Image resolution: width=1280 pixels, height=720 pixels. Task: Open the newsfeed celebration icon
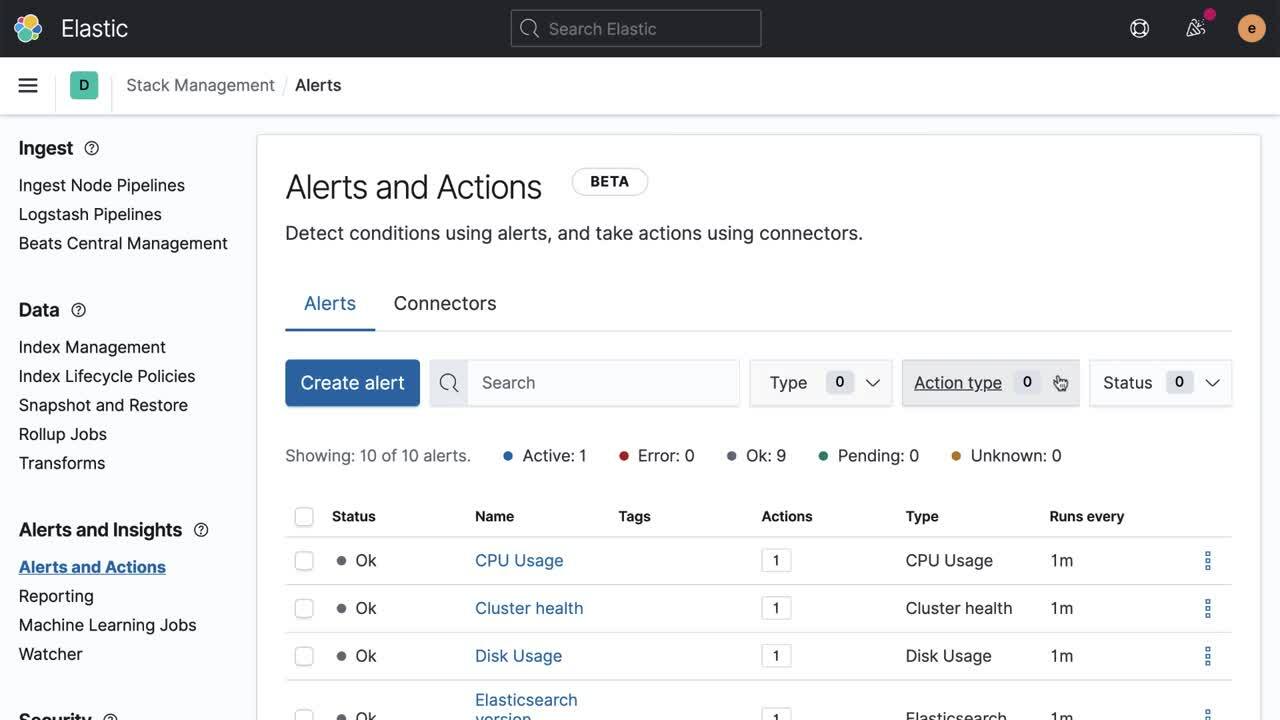(1196, 28)
